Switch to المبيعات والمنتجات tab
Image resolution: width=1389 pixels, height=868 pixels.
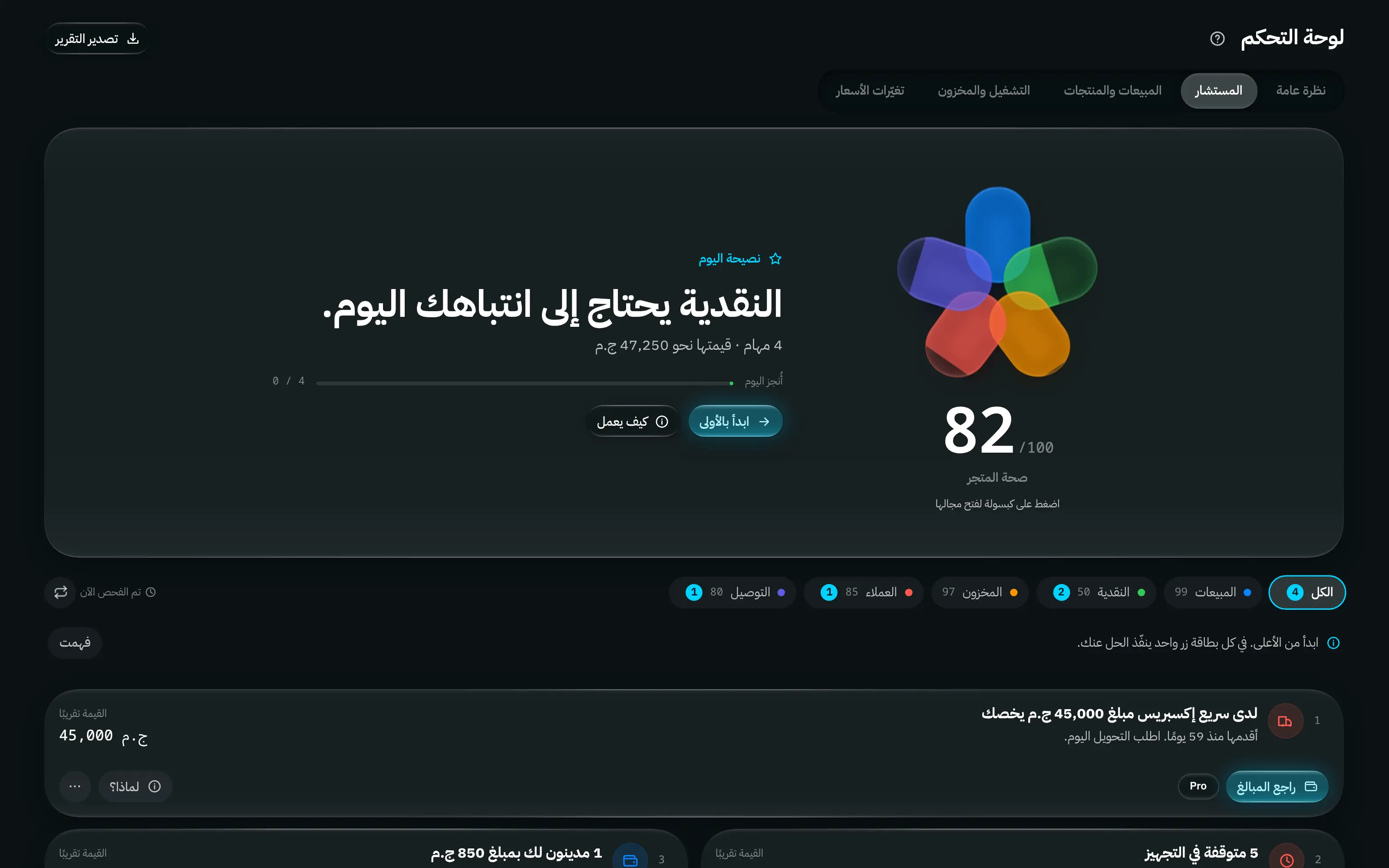coord(1112,91)
